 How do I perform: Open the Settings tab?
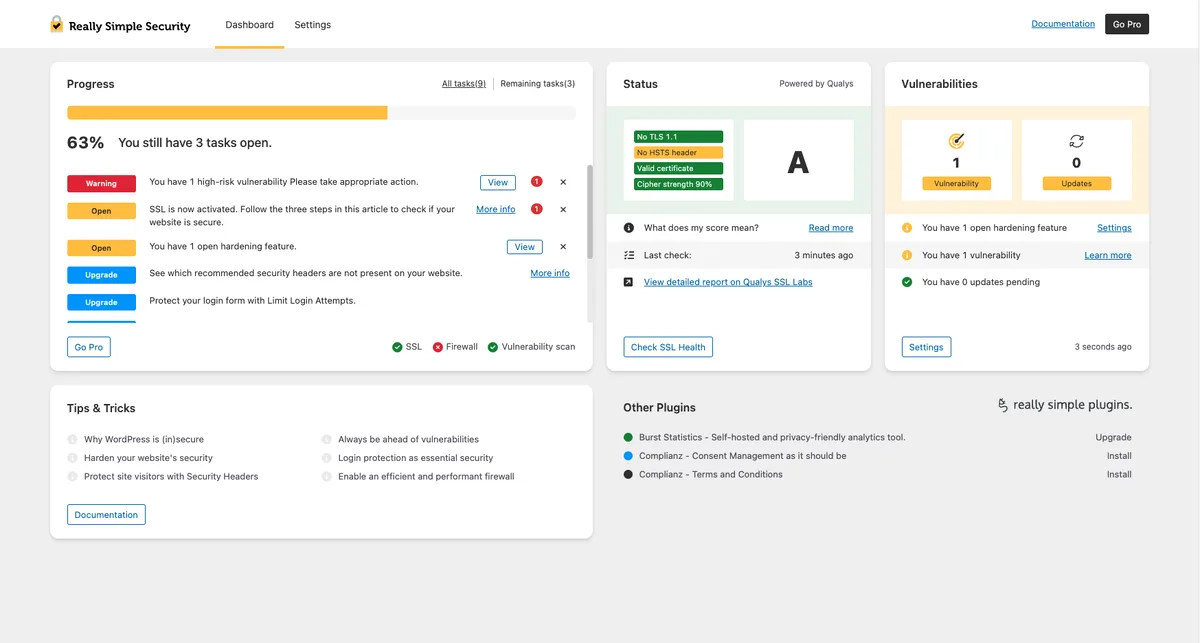[312, 24]
